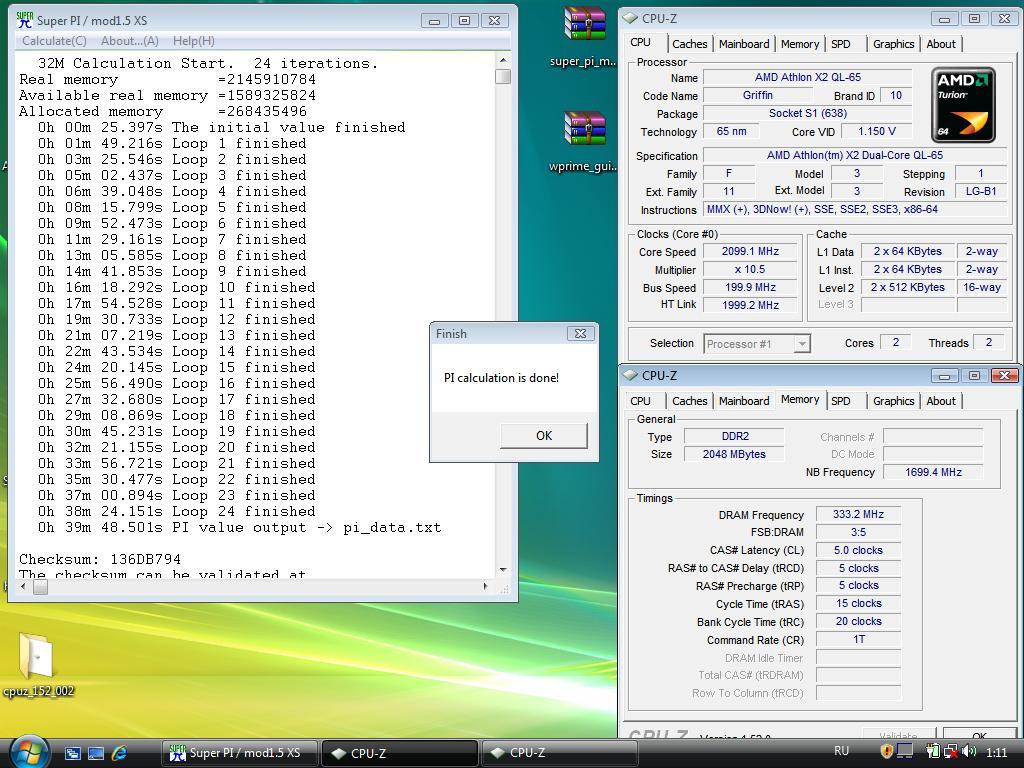Click the security shield tray icon
The image size is (1024, 768).
(x=886, y=752)
